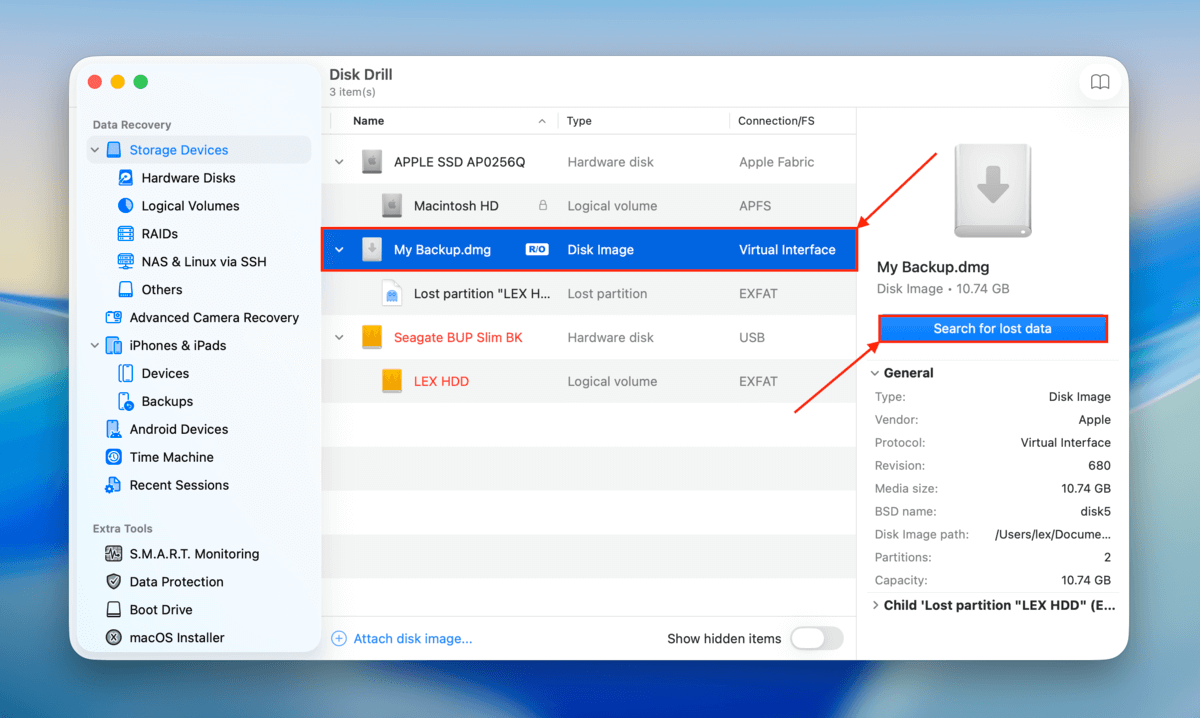This screenshot has width=1200, height=718.
Task: Open the Advanced Camera Recovery section
Action: click(x=214, y=317)
